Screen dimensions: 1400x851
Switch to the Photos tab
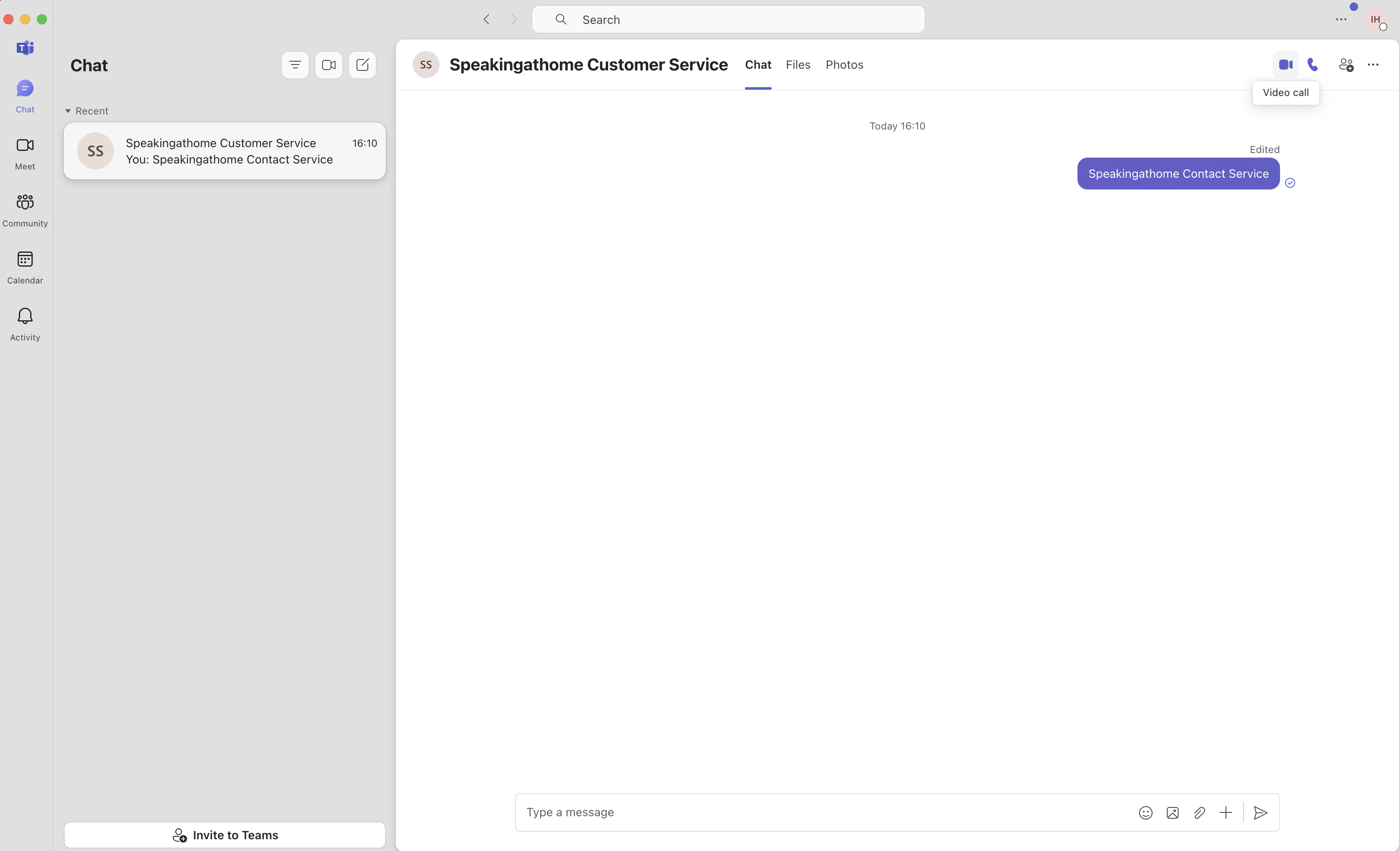[x=844, y=64]
